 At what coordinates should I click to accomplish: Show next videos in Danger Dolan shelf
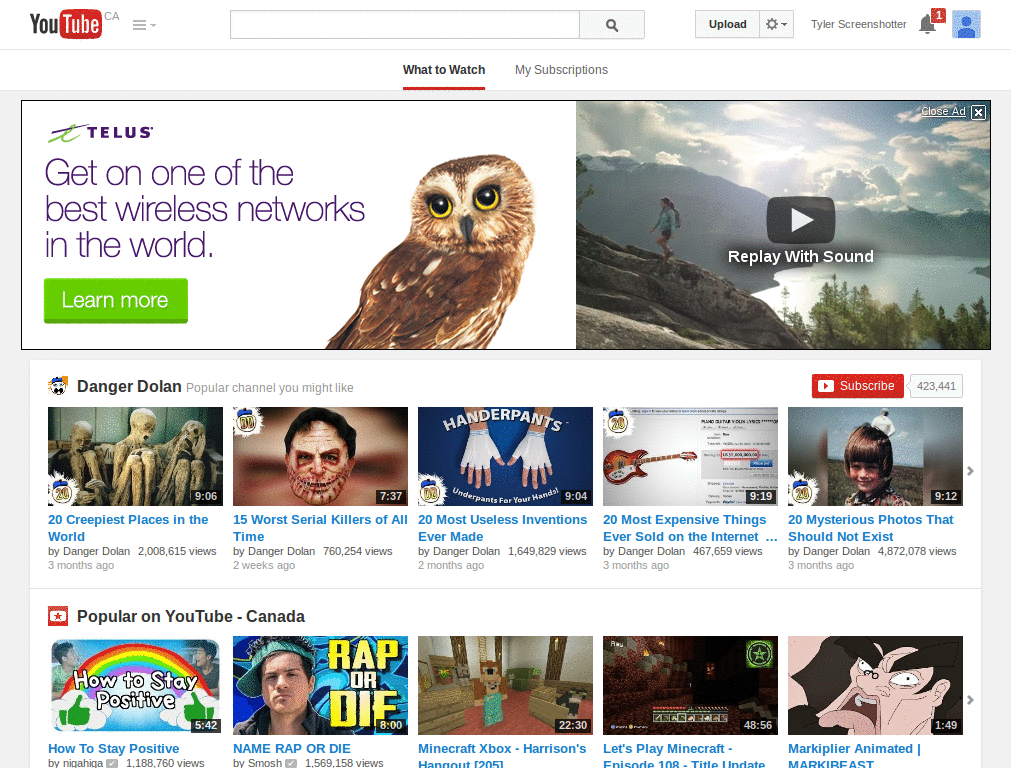970,471
